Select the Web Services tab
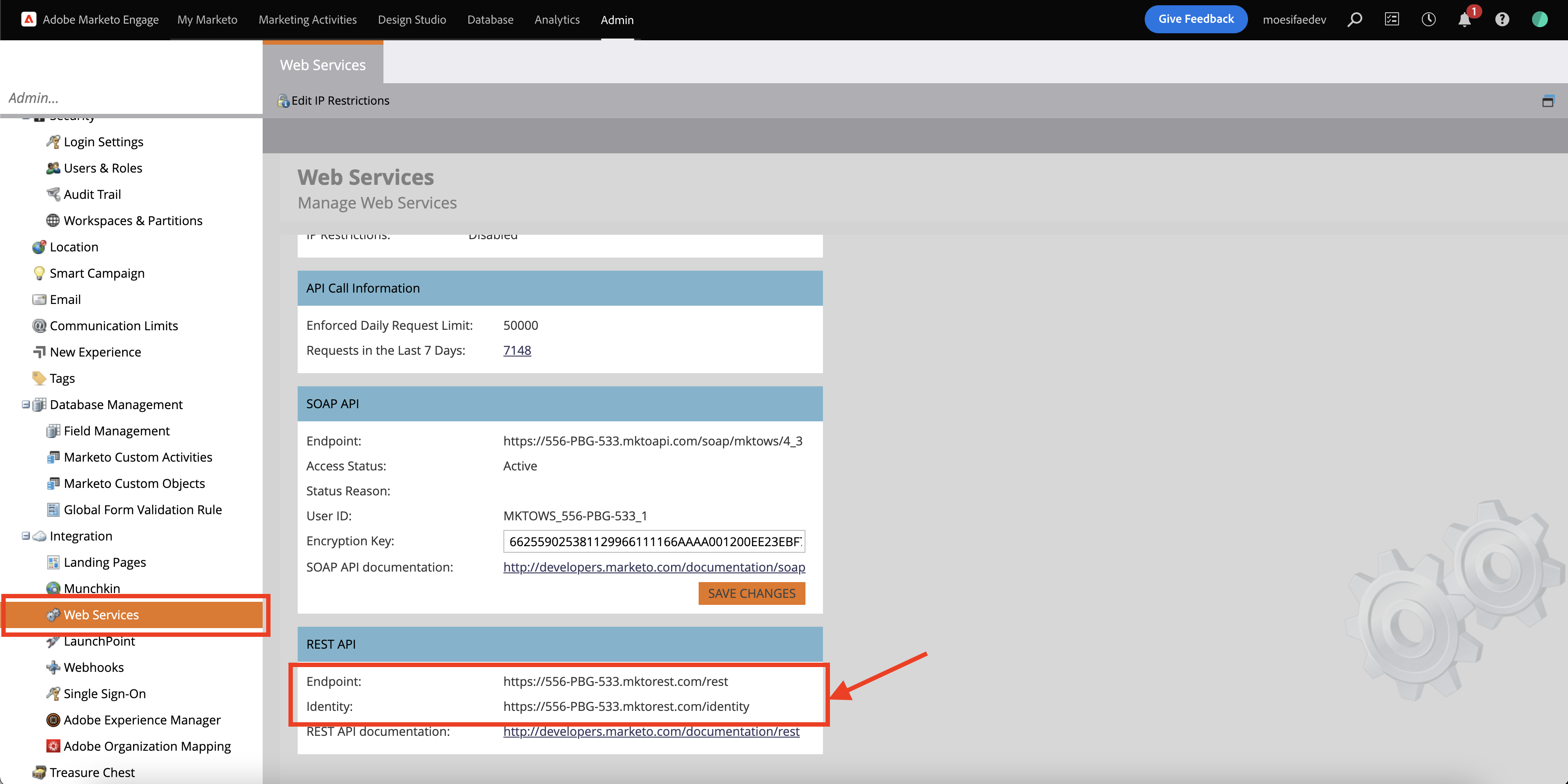The height and width of the screenshot is (784, 1568). click(x=323, y=64)
